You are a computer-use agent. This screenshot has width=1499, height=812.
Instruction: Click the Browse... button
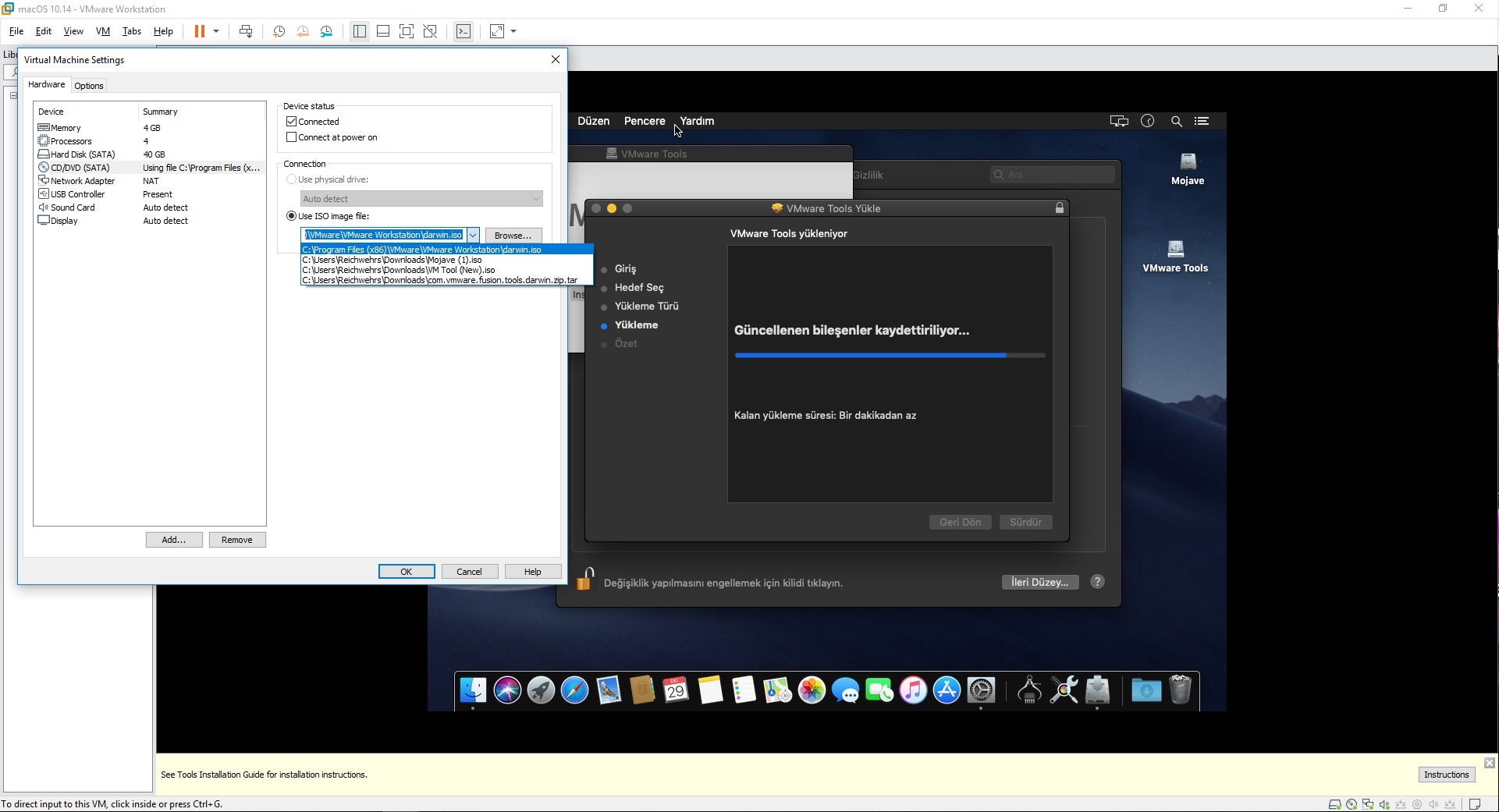point(513,236)
